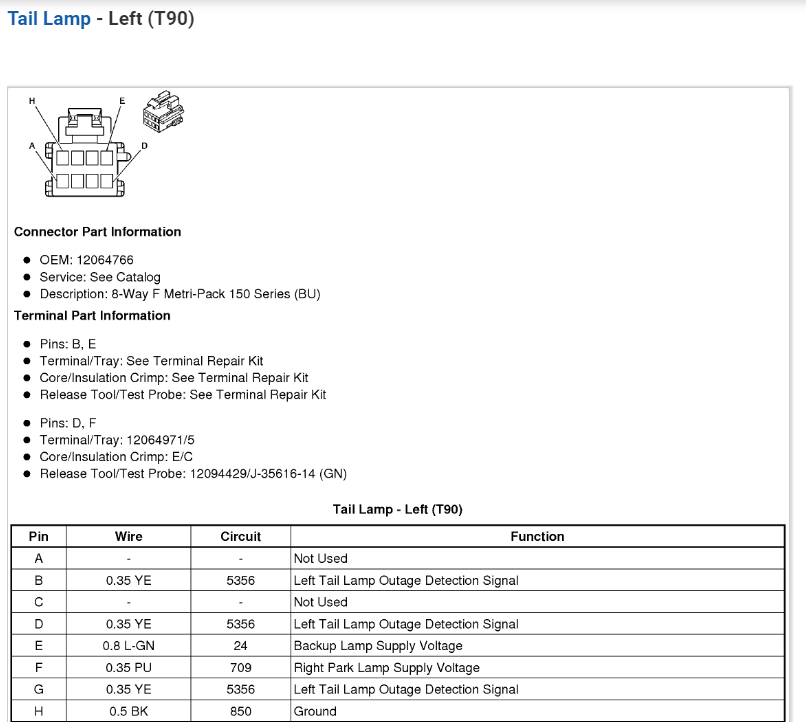Click circuit 709 cell
The width and height of the screenshot is (806, 722).
click(x=241, y=668)
